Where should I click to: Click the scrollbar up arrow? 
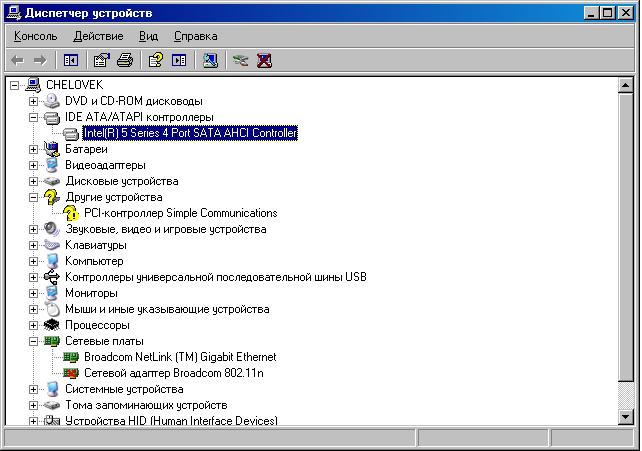coord(625,85)
